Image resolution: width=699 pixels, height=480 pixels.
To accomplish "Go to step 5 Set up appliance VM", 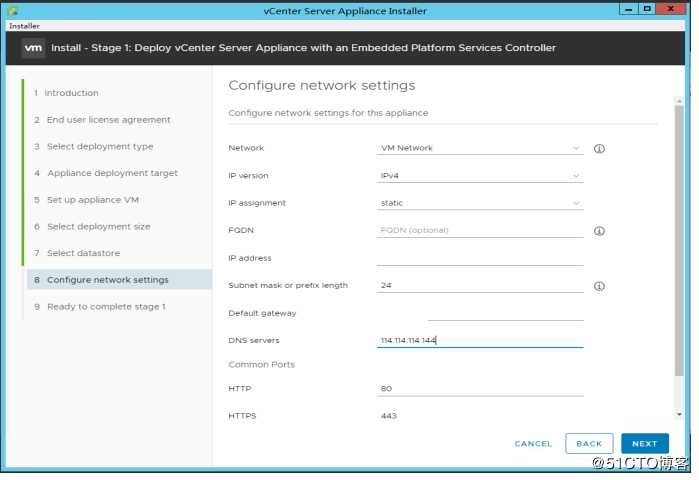I will tap(86, 200).
